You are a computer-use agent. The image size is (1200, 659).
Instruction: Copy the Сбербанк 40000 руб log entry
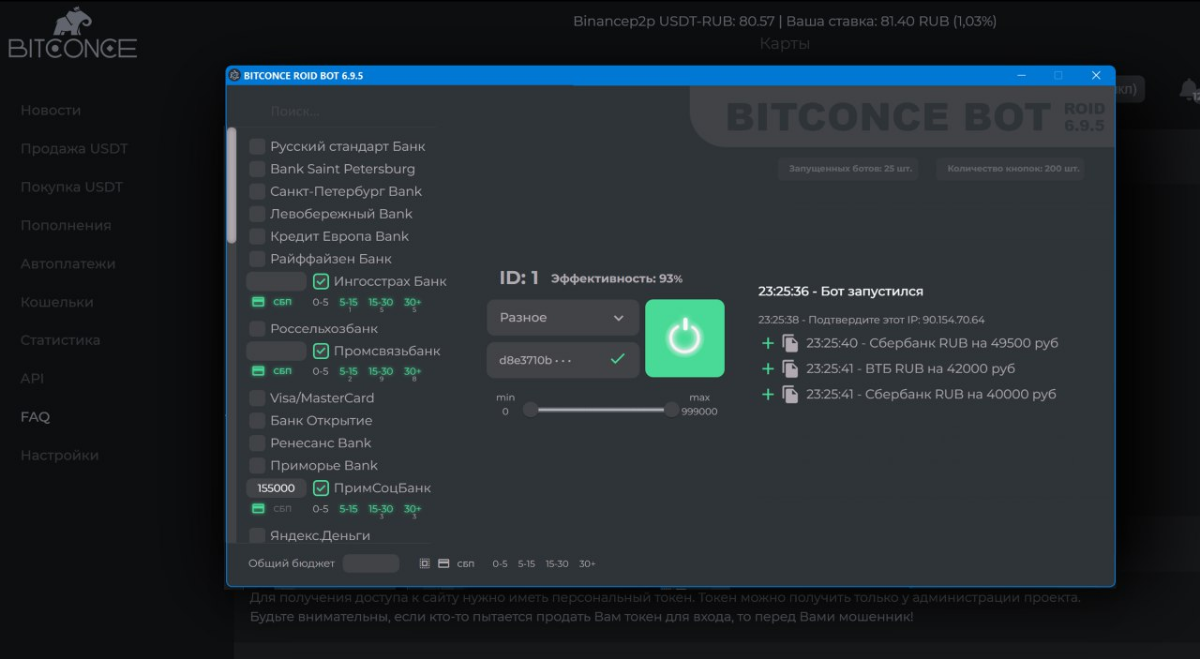[790, 394]
